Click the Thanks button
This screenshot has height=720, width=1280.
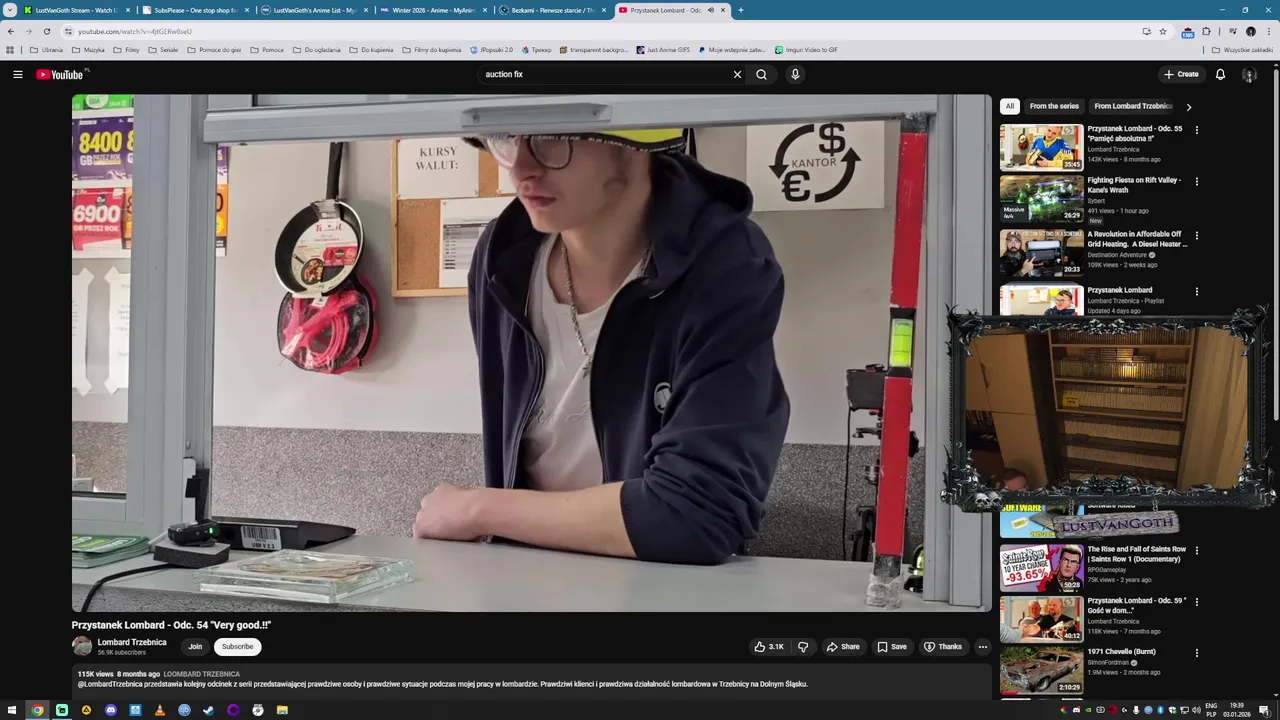(x=943, y=647)
